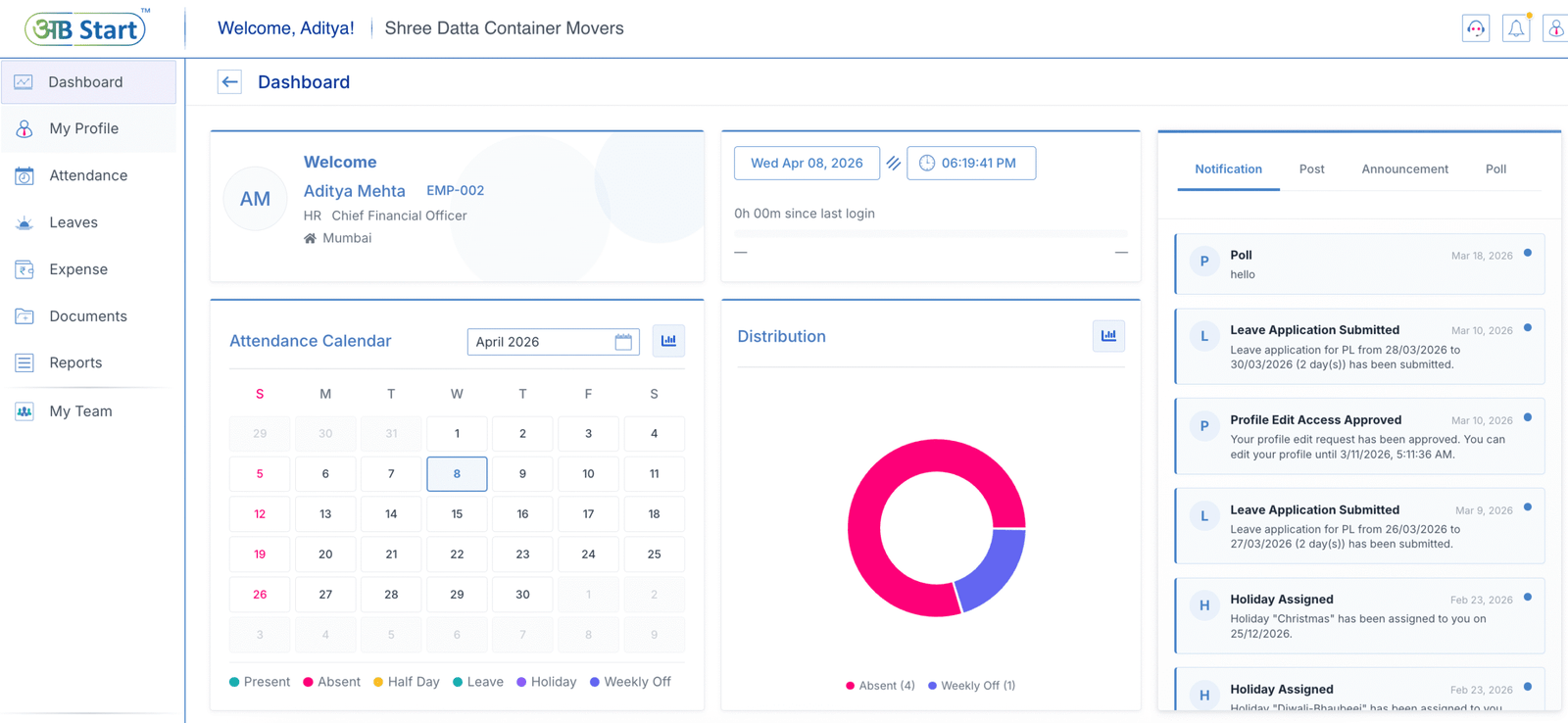Screen dimensions: 1568x723
Task: Open the Poll tab
Action: click(x=1494, y=169)
